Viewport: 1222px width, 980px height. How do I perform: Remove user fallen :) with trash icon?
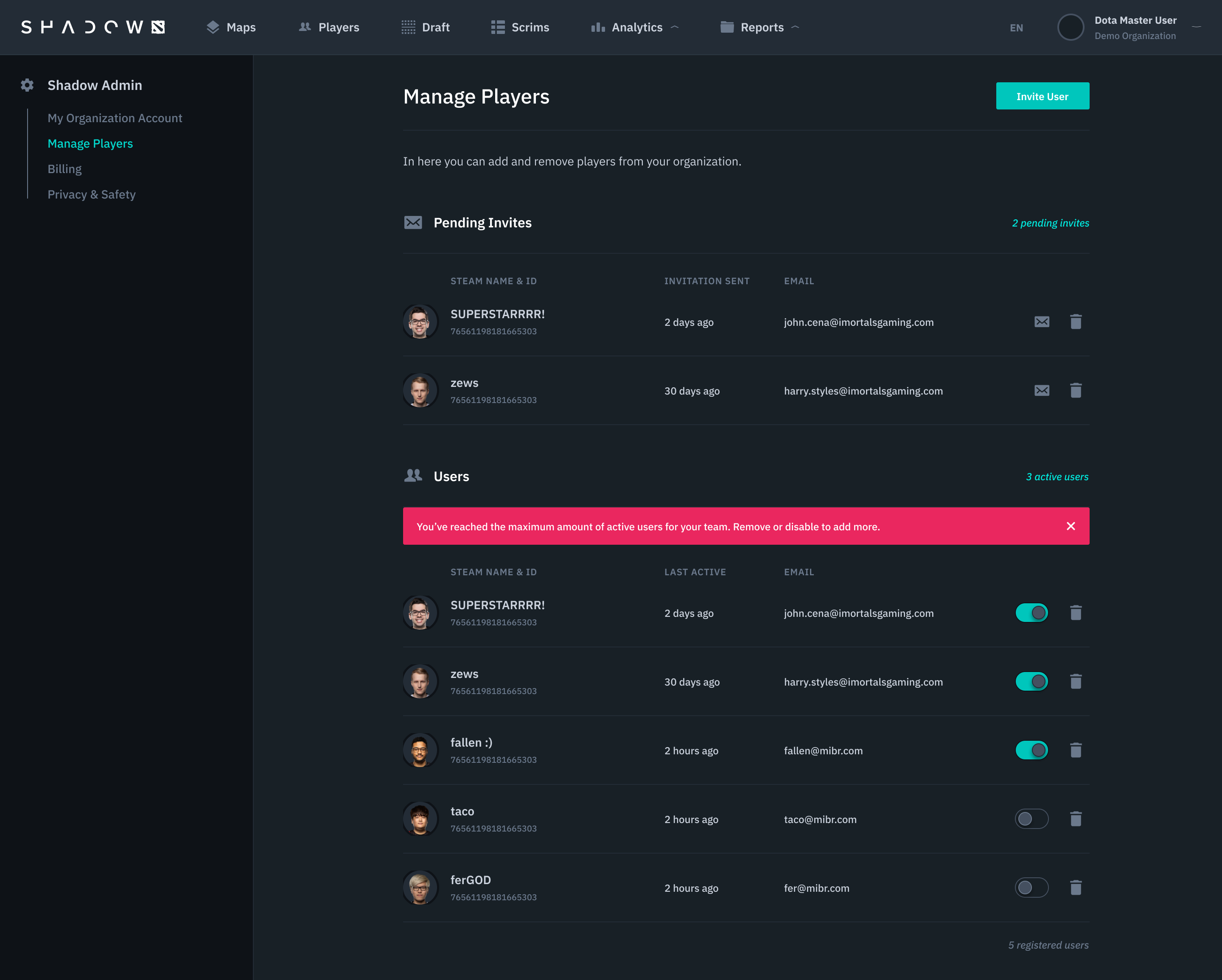1075,750
